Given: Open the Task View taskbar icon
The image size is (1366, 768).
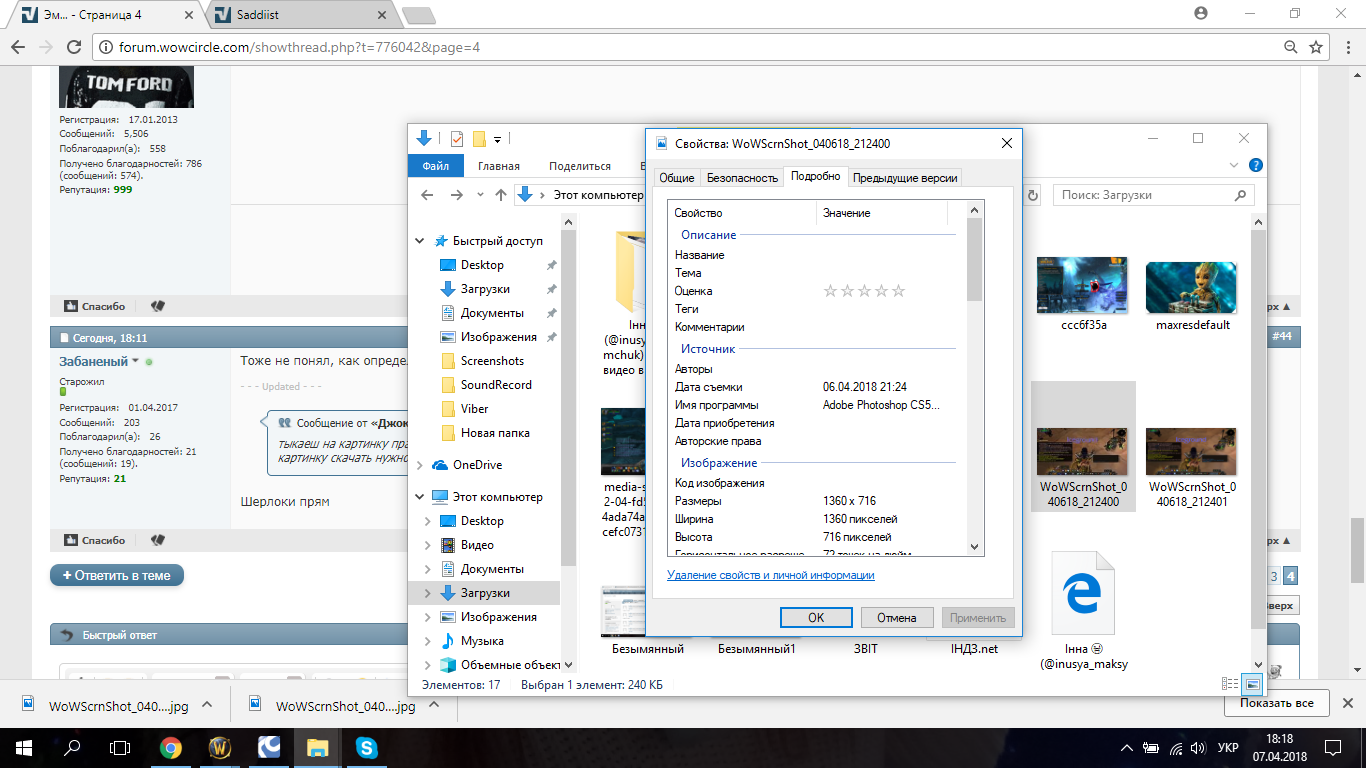Looking at the screenshot, I should coord(120,747).
